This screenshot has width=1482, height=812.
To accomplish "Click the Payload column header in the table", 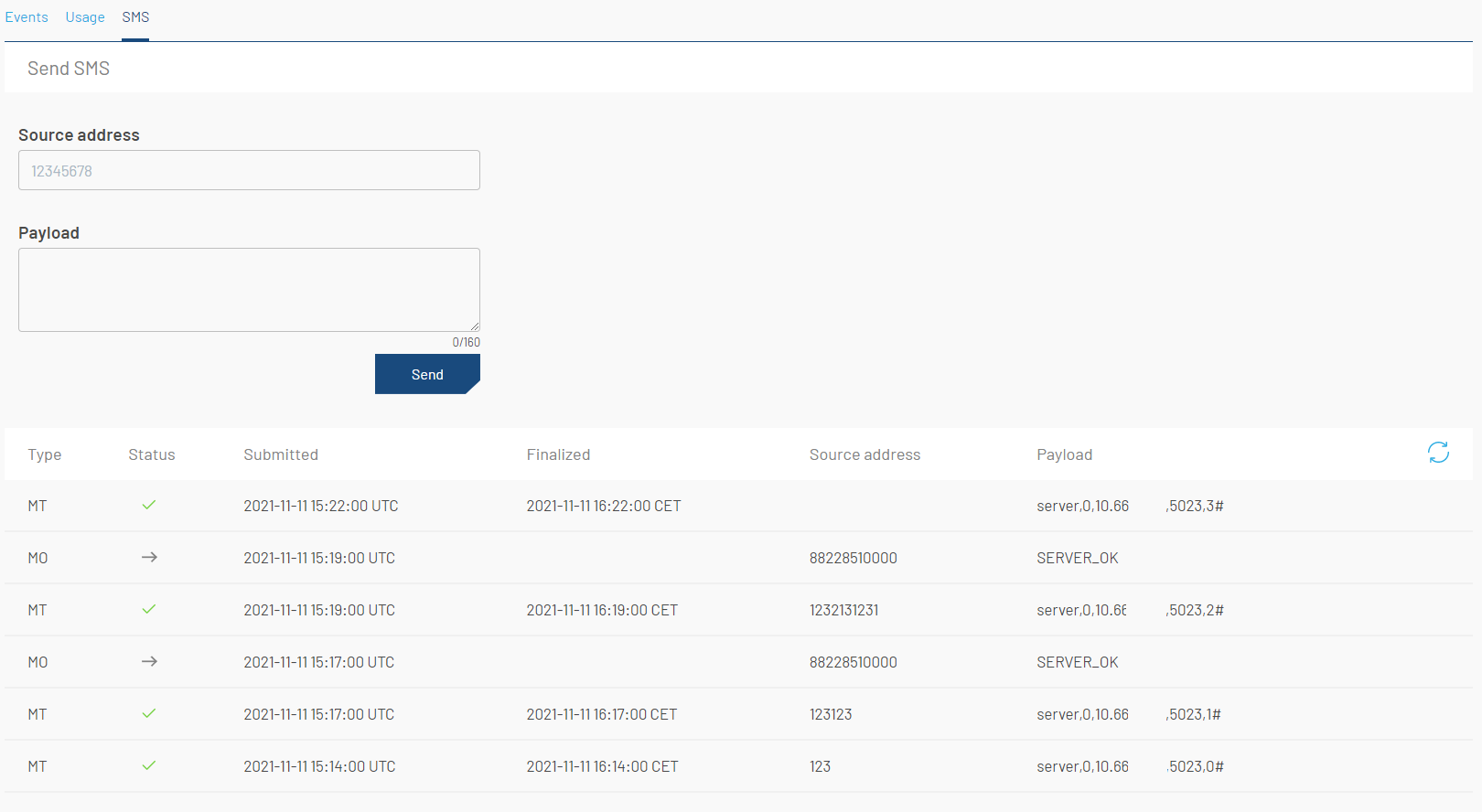I will (1064, 454).
